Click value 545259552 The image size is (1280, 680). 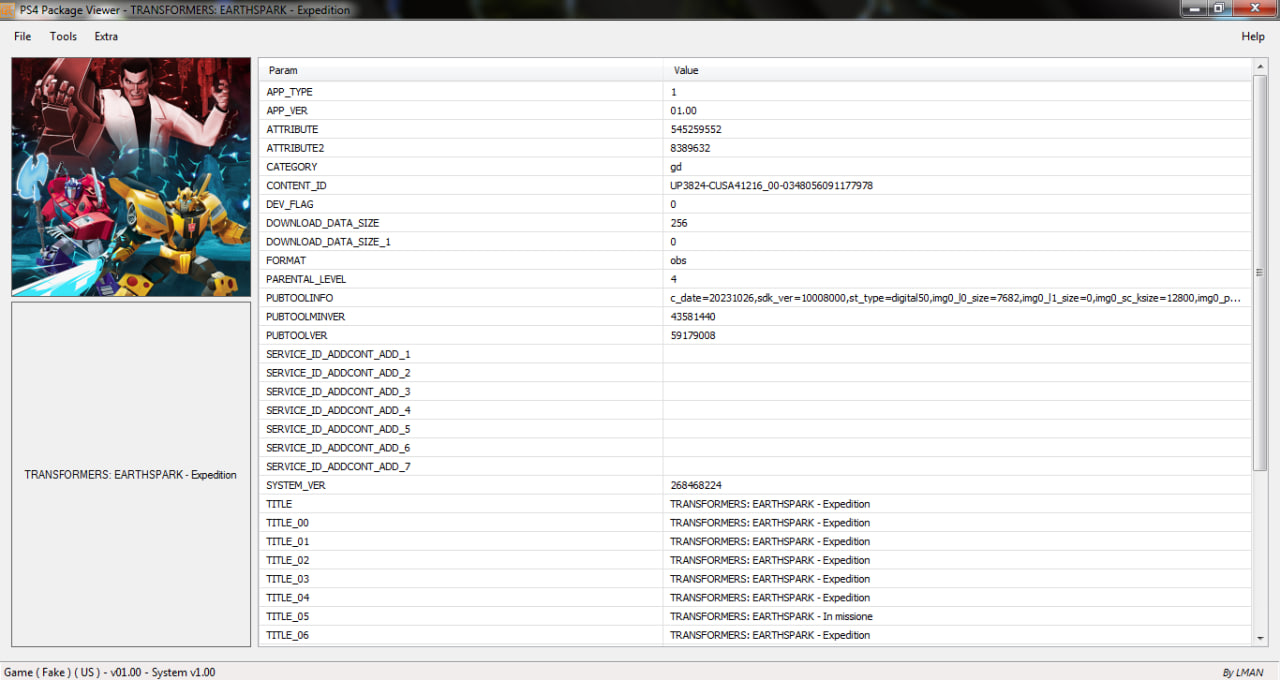point(696,129)
